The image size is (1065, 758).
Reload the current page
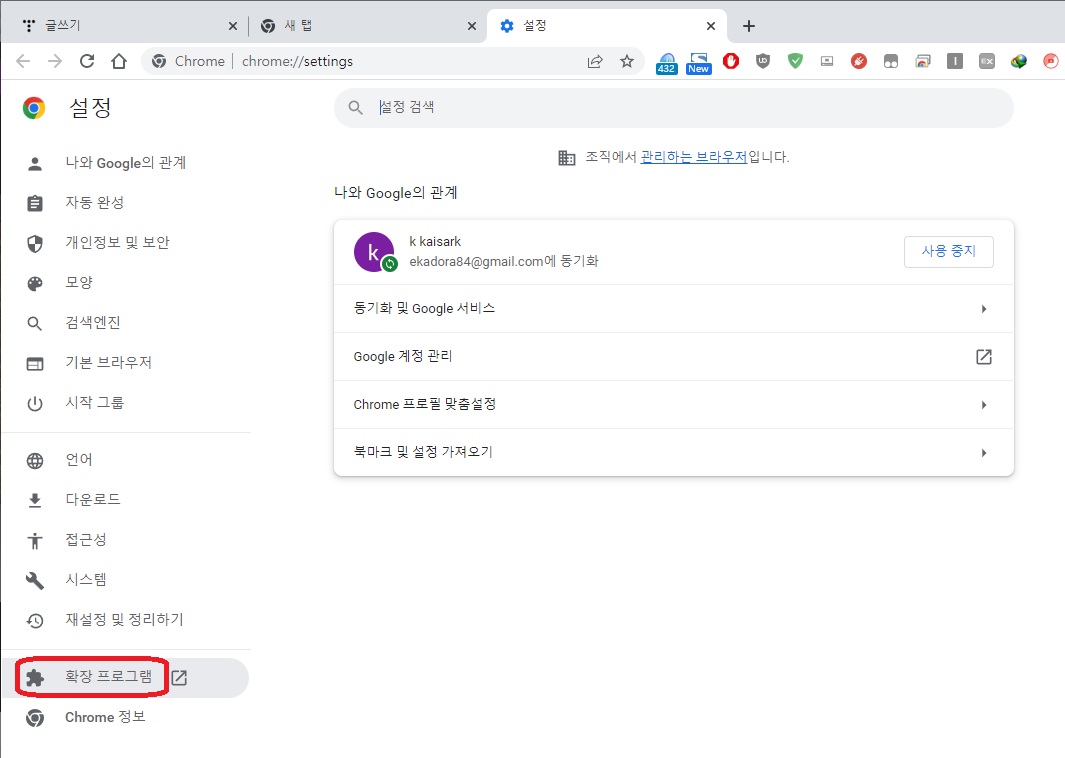point(87,61)
